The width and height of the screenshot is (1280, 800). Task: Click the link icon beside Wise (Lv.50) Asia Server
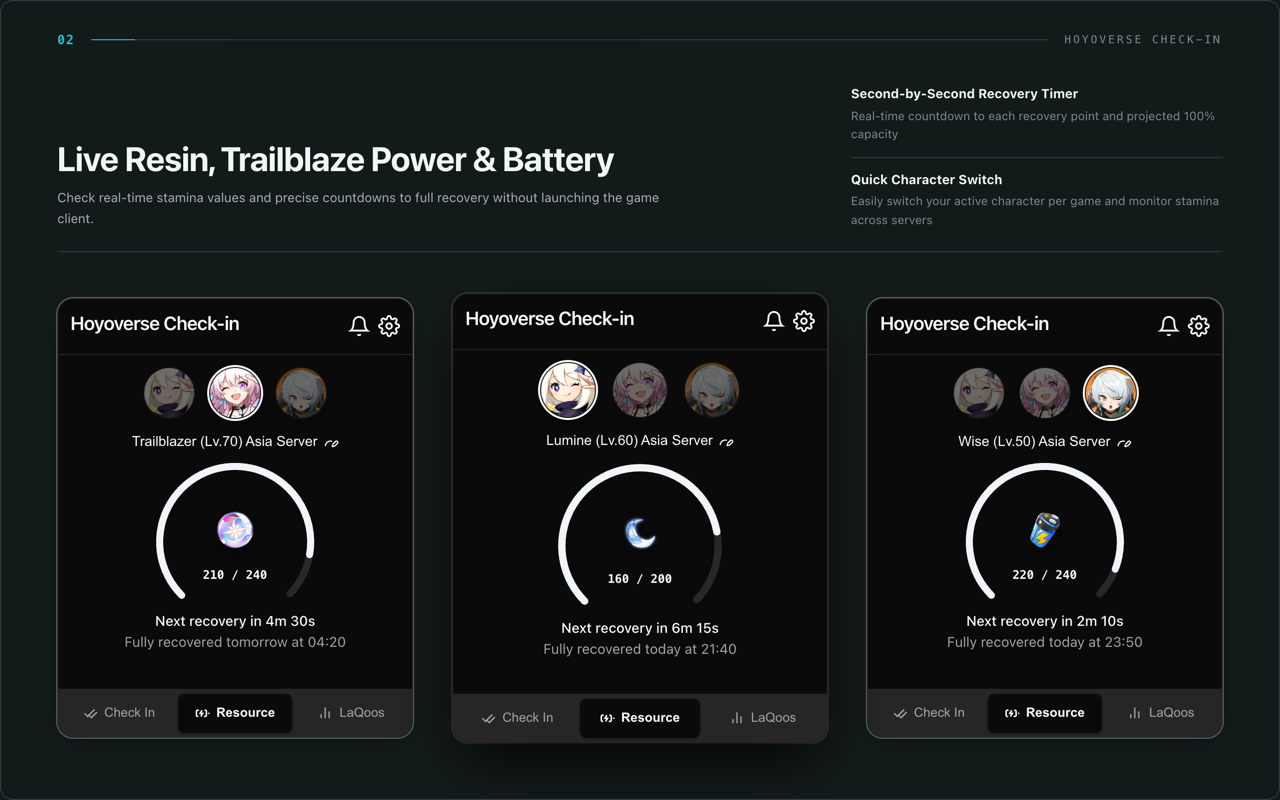[1125, 442]
